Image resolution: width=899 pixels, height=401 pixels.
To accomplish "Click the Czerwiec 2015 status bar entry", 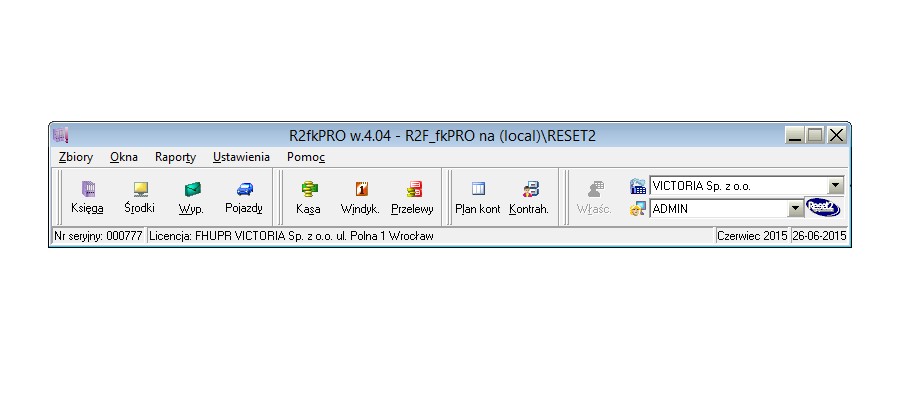I will [x=752, y=236].
